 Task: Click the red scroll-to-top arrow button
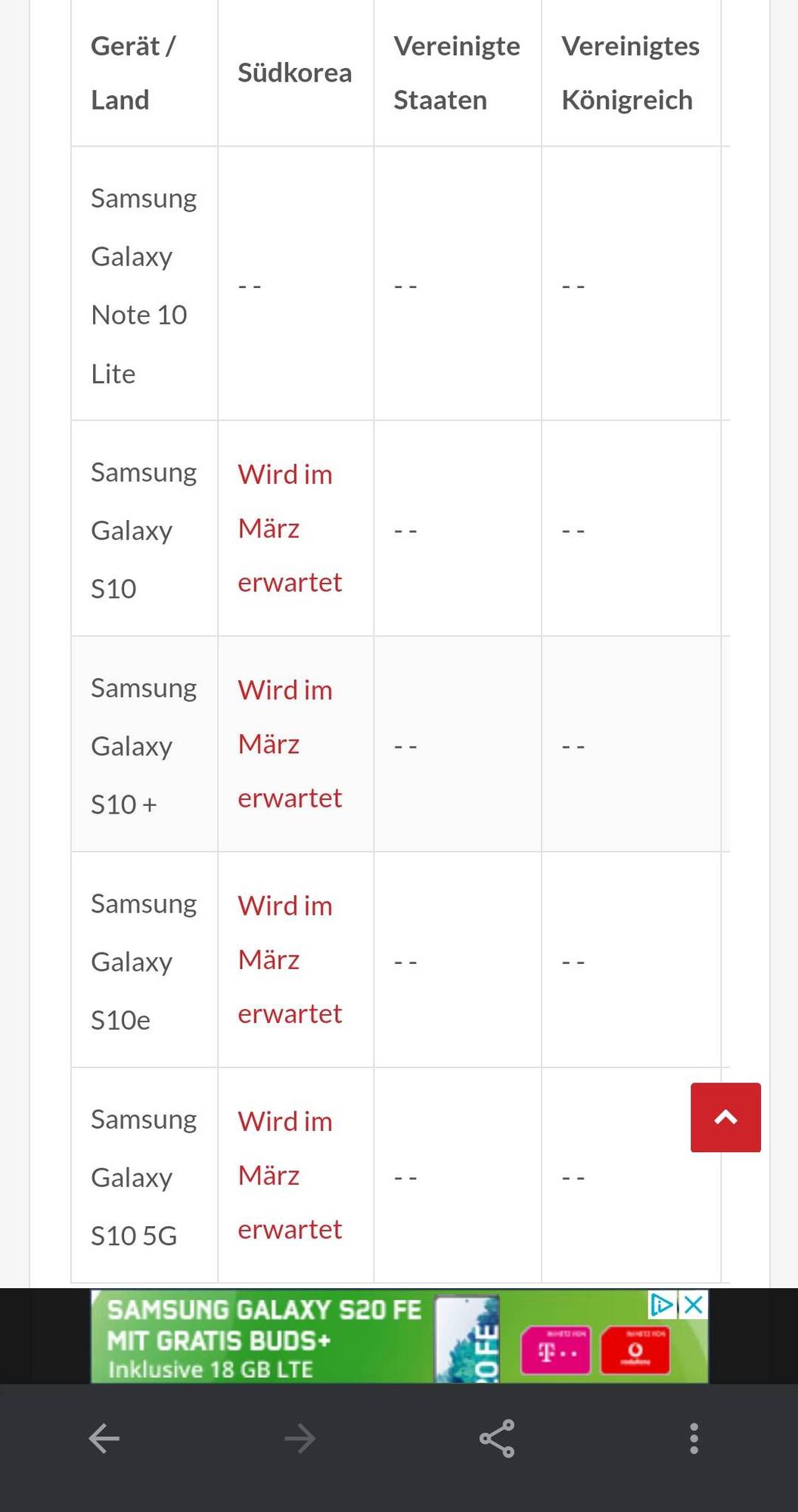pyautogui.click(x=725, y=1117)
